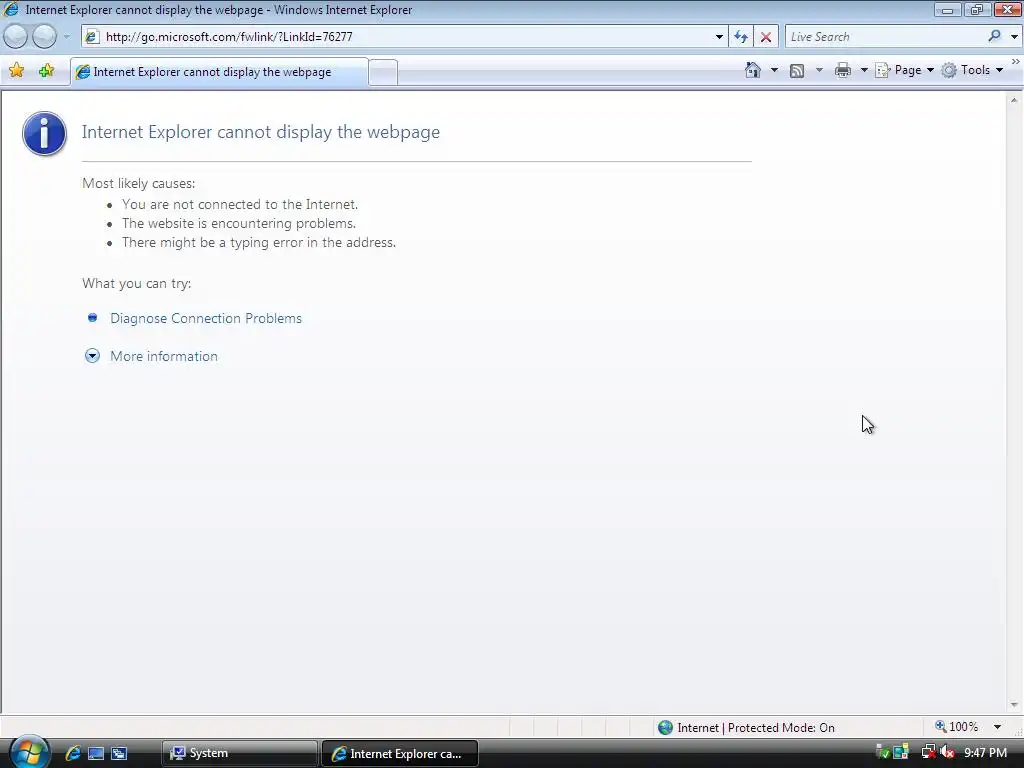The height and width of the screenshot is (768, 1024).
Task: Switch to the System taskbar window
Action: (240, 753)
